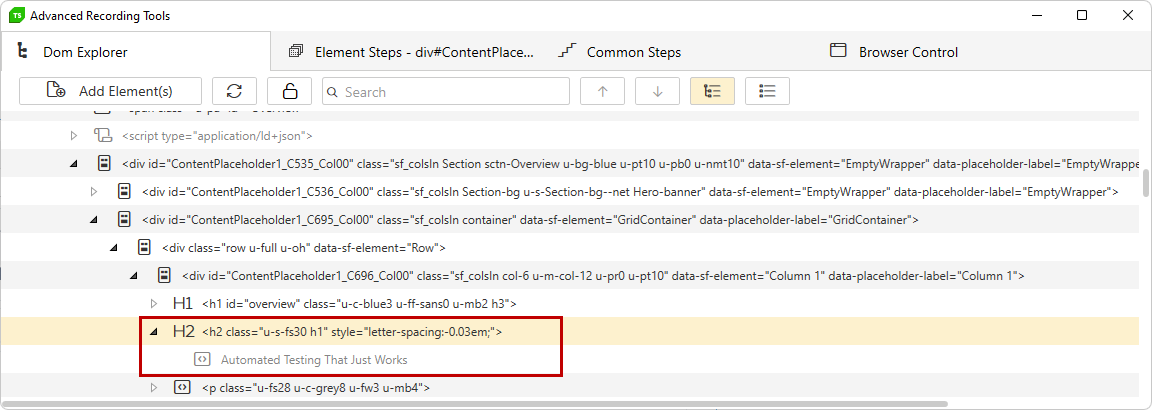The height and width of the screenshot is (410, 1152).
Task: Toggle the highlighted tree view mode button
Action: coord(713,91)
